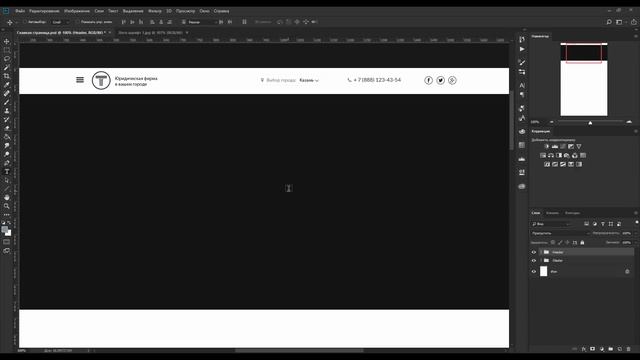Expand the unselected layer group
This screenshot has width=640, height=360.
[541, 260]
